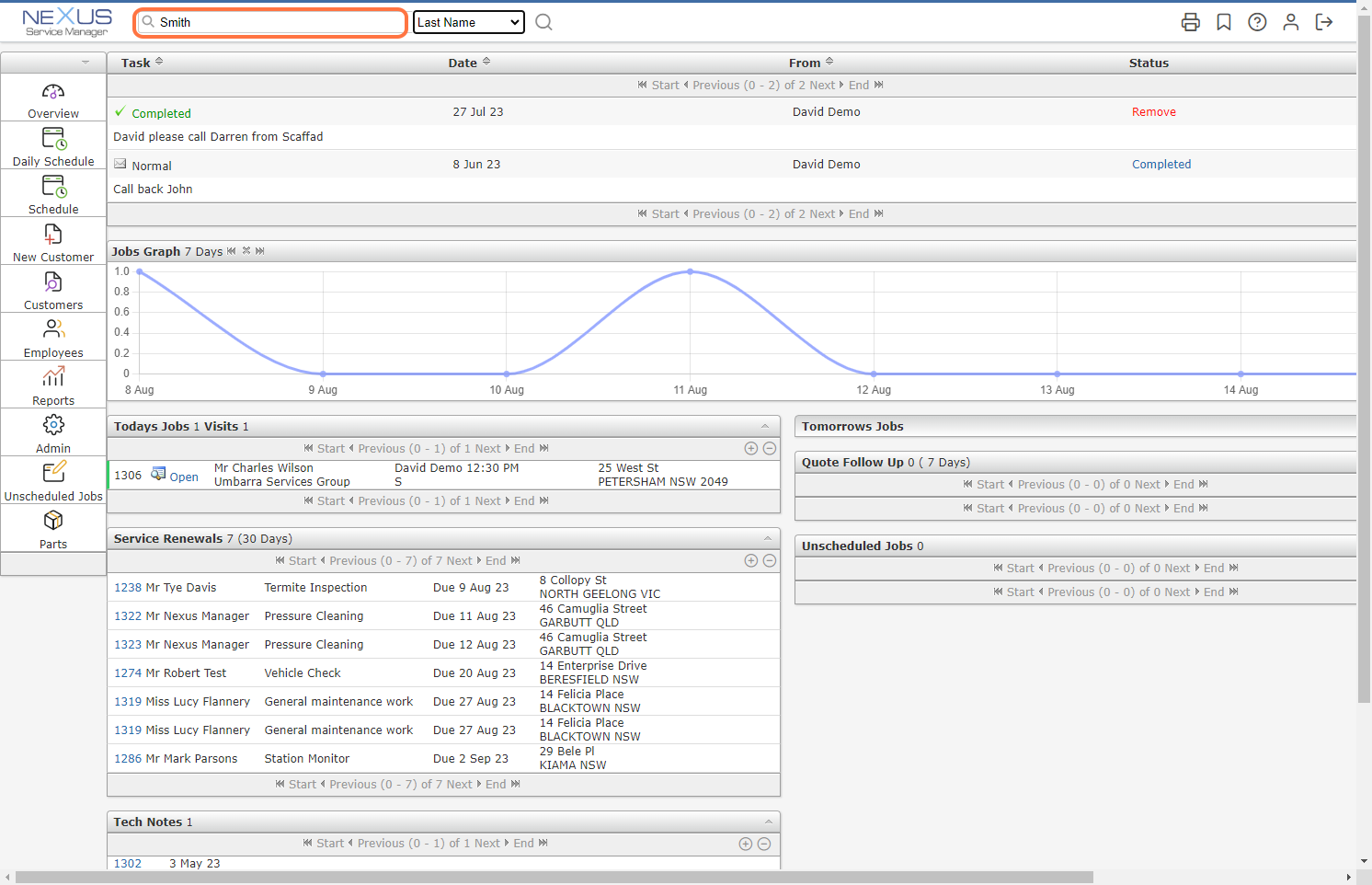Open the Customers section

click(x=52, y=288)
